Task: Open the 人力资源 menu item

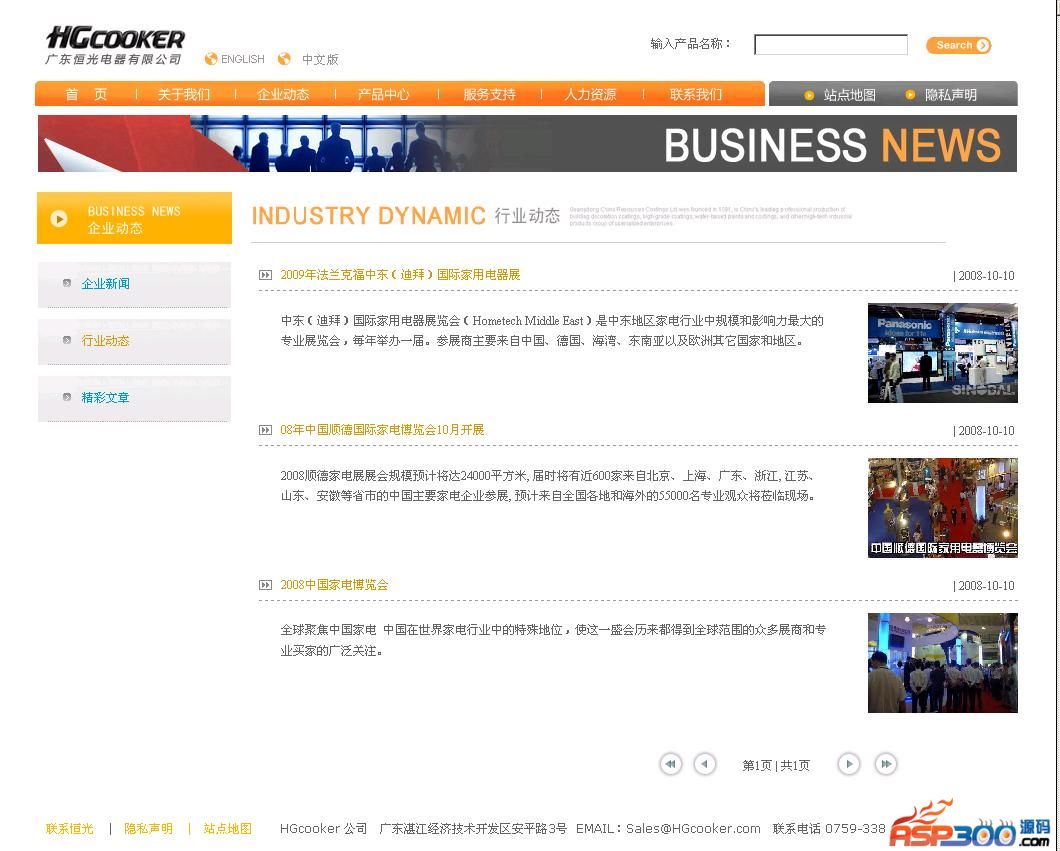Action: [590, 95]
